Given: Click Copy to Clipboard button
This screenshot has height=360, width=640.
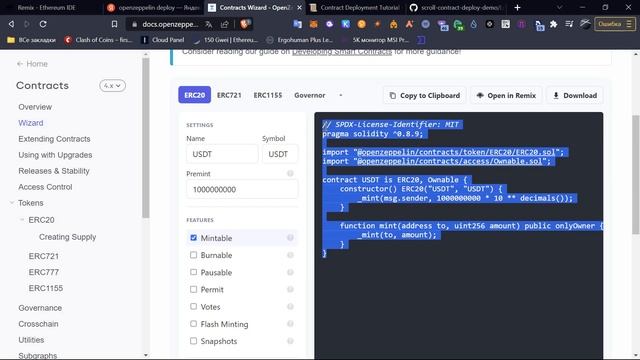Looking at the screenshot, I should tap(424, 96).
